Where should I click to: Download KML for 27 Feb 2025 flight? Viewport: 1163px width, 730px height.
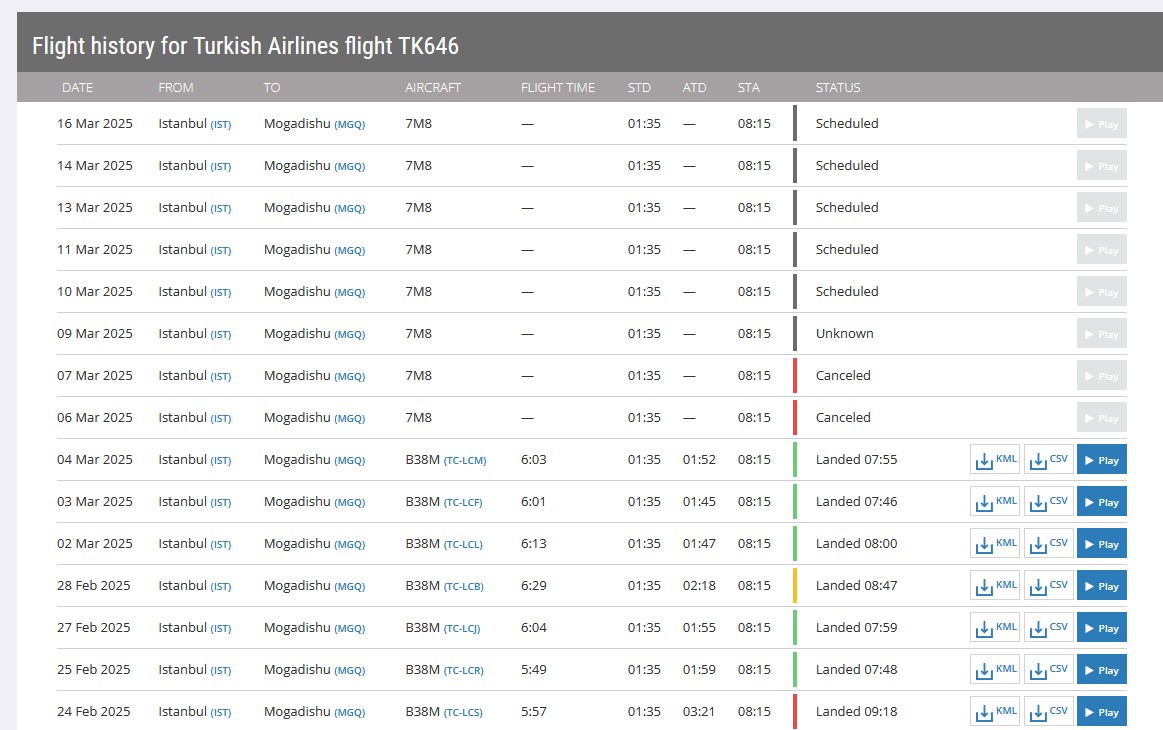pyautogui.click(x=995, y=628)
